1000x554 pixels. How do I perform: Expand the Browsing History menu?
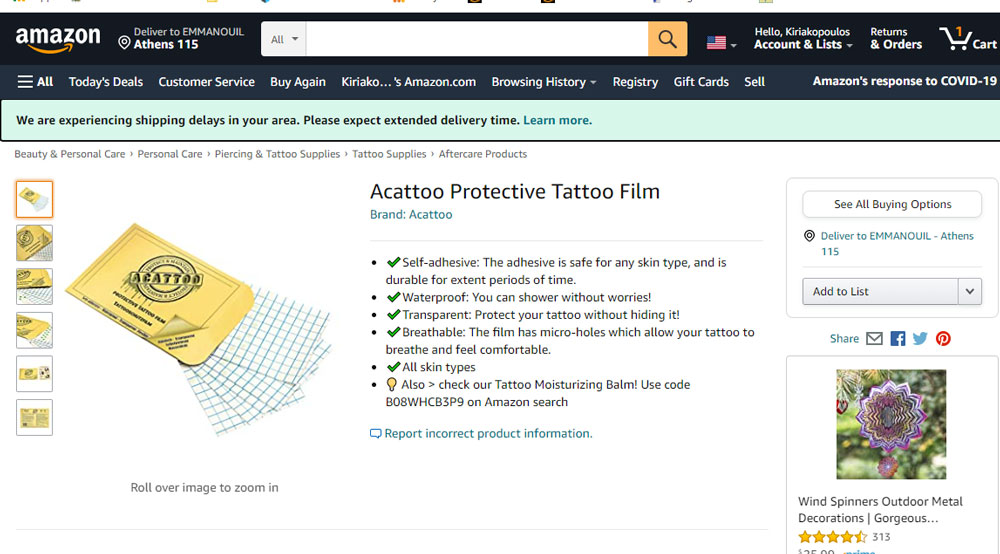click(x=544, y=82)
